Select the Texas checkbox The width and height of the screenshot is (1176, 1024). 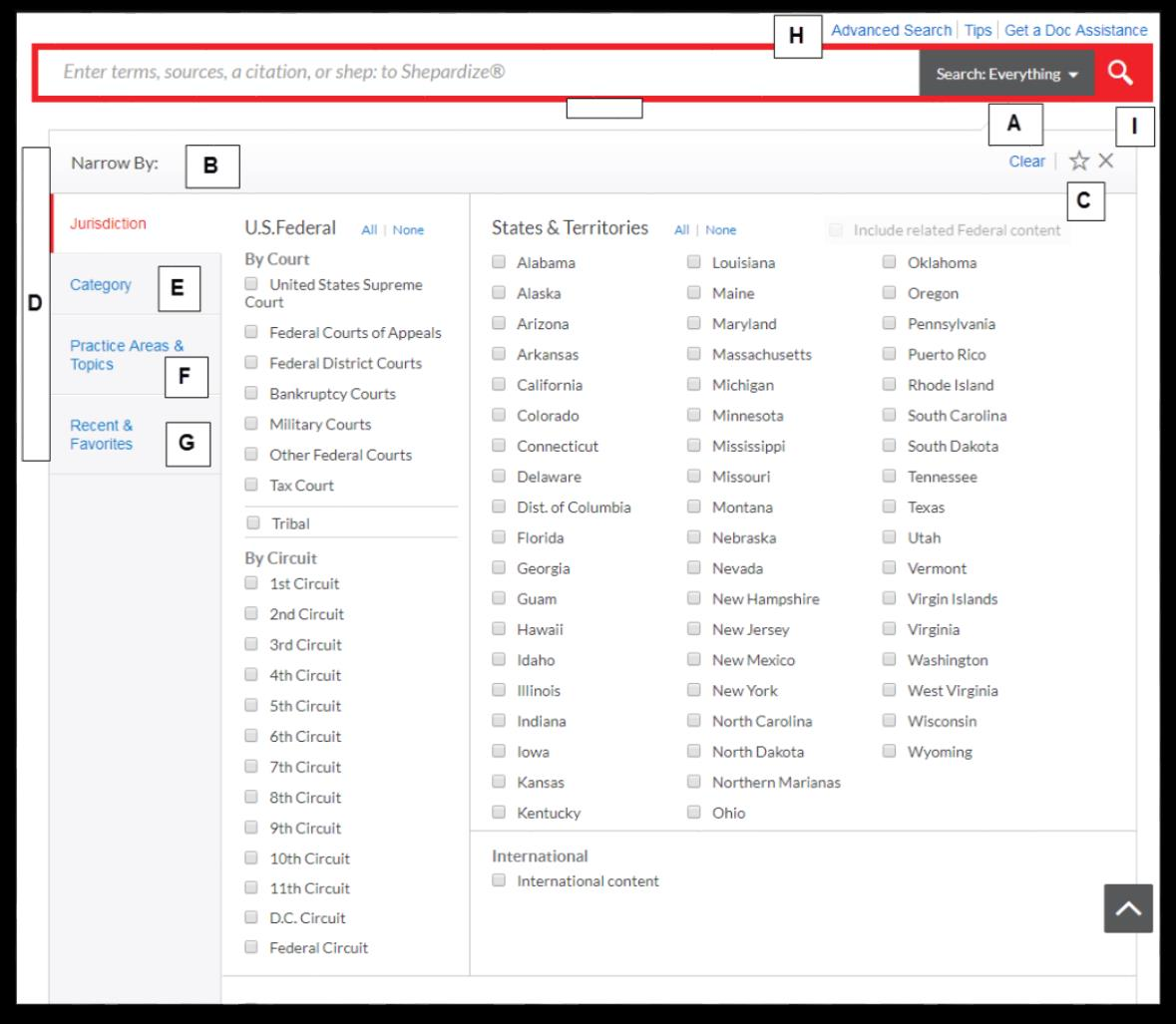[x=890, y=506]
